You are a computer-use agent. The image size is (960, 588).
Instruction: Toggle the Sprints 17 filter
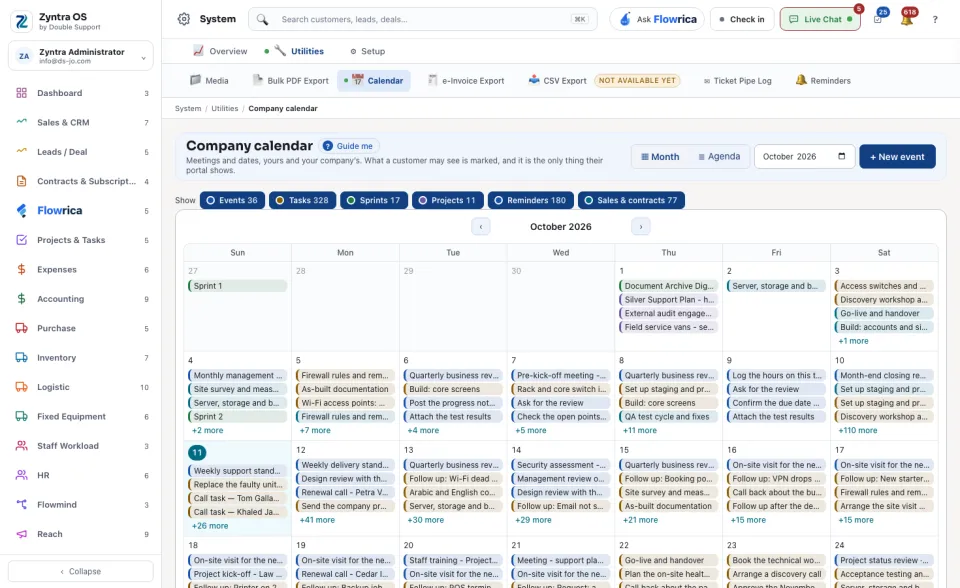click(x=373, y=200)
